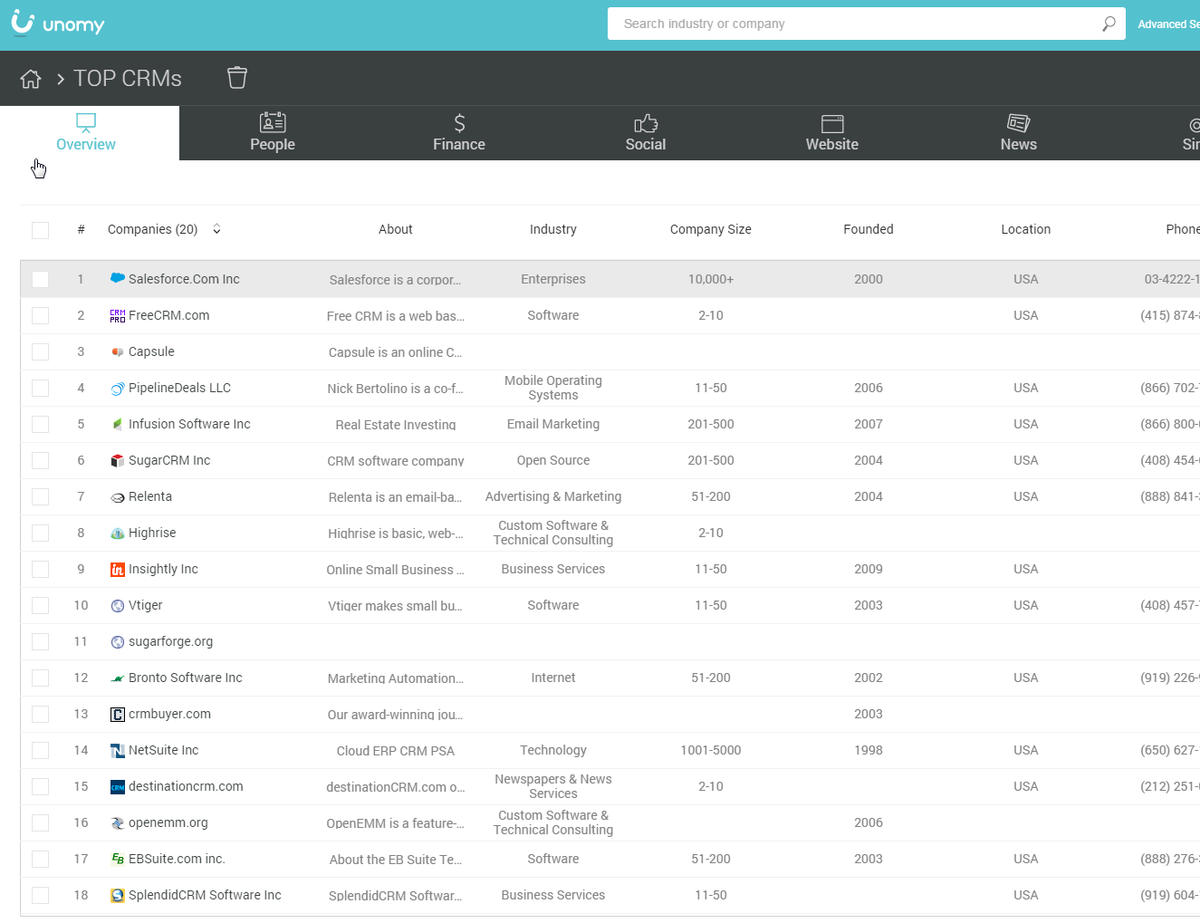Viewport: 1200px width, 923px height.
Task: Click the destinationcrm.com logo icon
Action: 118,787
